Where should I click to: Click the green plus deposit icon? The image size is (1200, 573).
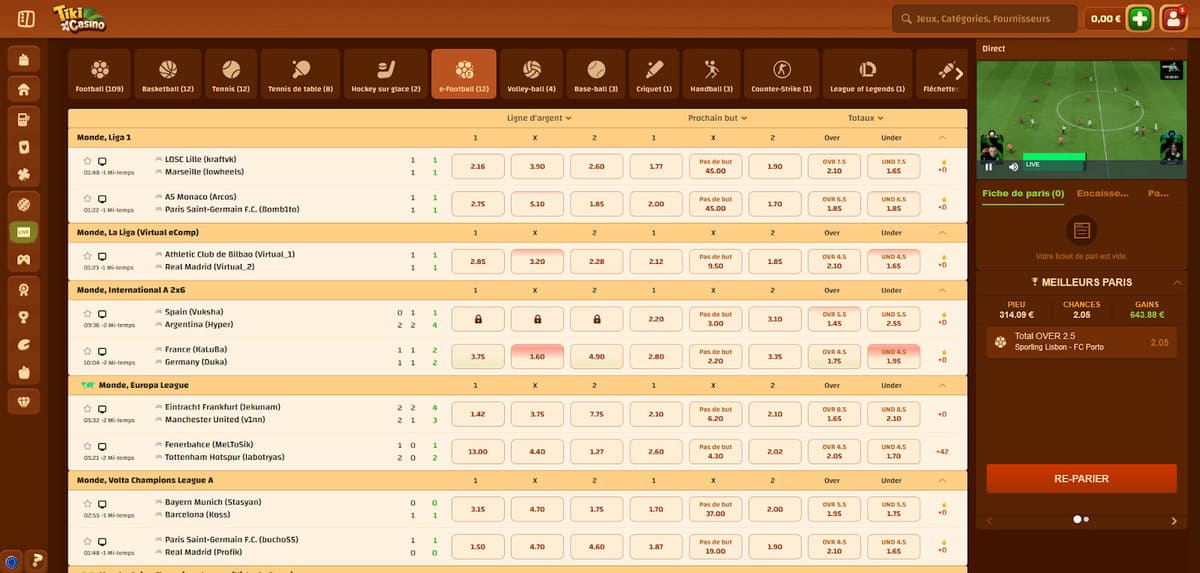pos(1139,19)
